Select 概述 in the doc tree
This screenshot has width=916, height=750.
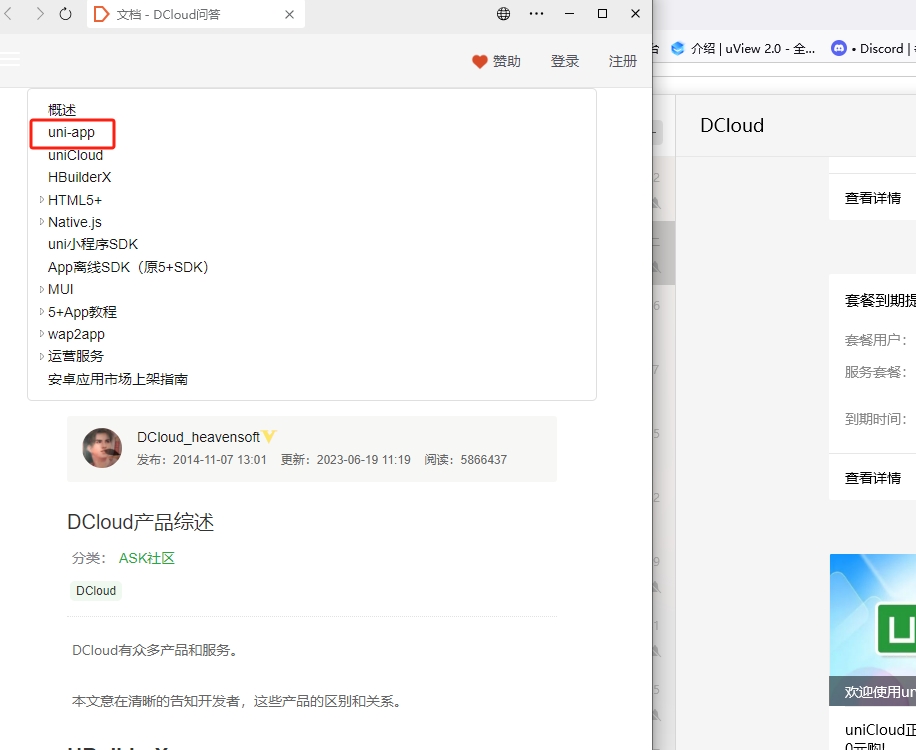62,110
